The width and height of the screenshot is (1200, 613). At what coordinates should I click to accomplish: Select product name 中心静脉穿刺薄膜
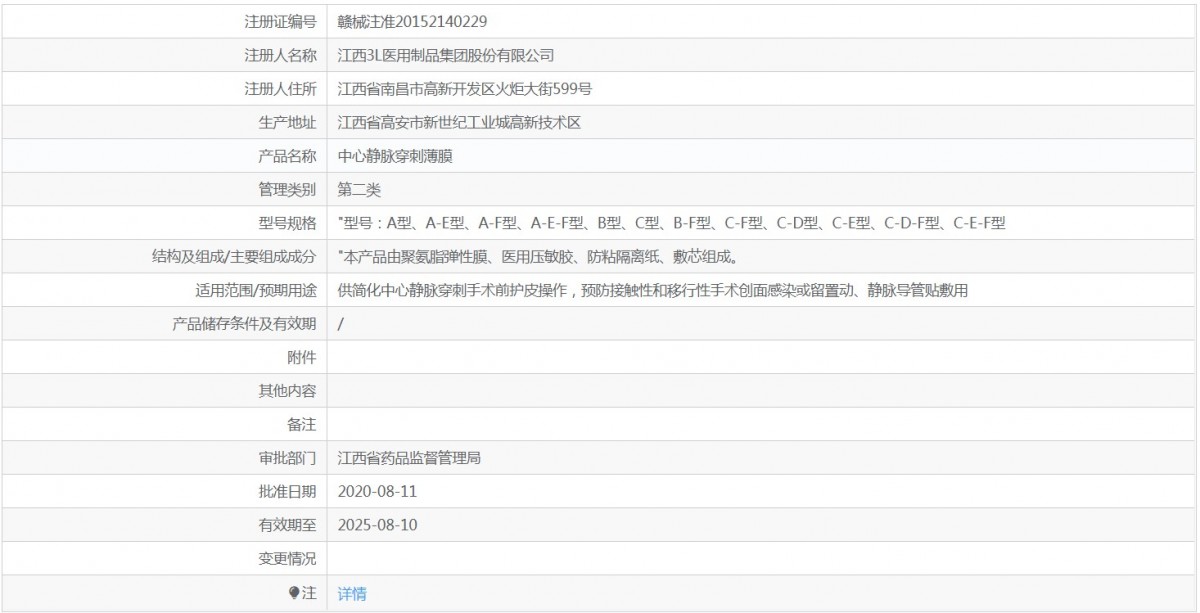point(396,156)
